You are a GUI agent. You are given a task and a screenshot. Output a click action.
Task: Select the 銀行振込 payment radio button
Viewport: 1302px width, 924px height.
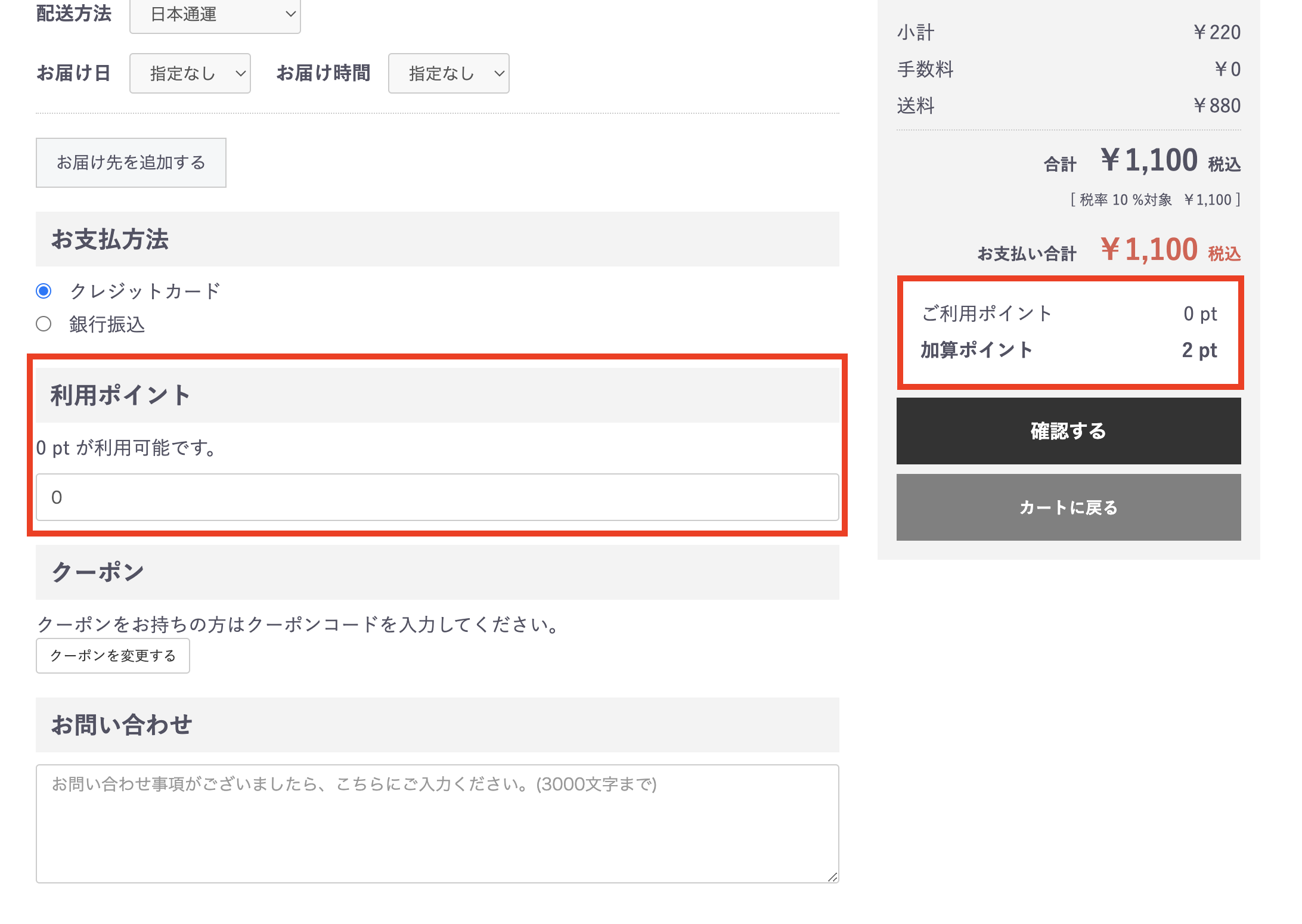coord(44,324)
